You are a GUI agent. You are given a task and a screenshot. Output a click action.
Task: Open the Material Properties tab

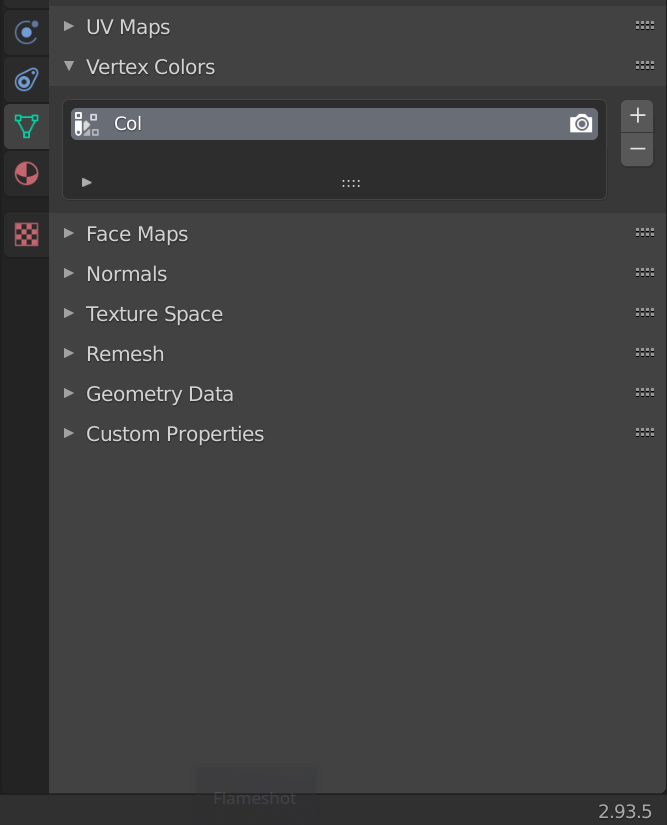click(x=27, y=173)
